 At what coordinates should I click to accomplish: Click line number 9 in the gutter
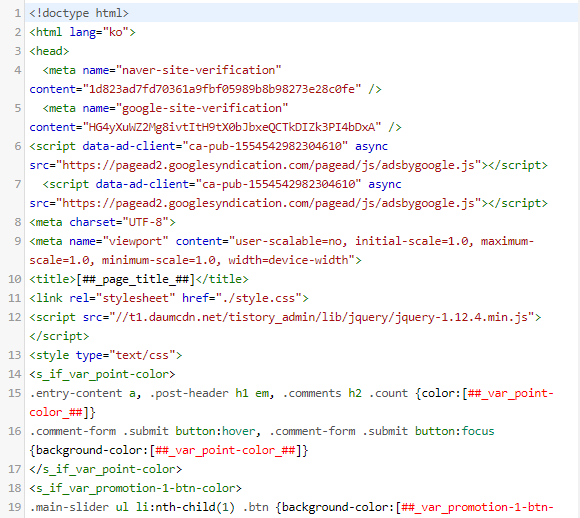(18, 241)
